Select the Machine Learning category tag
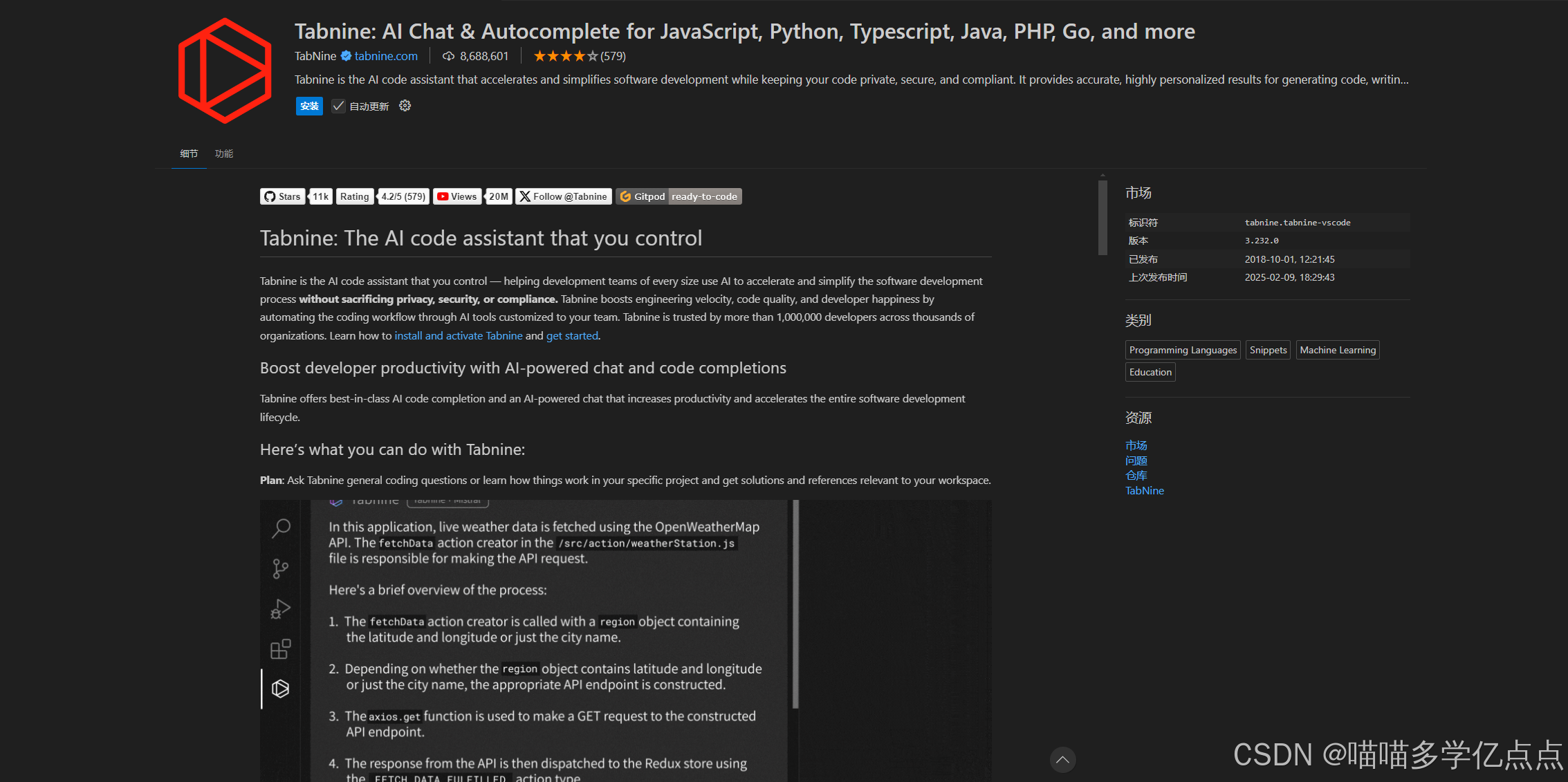 coord(1338,350)
